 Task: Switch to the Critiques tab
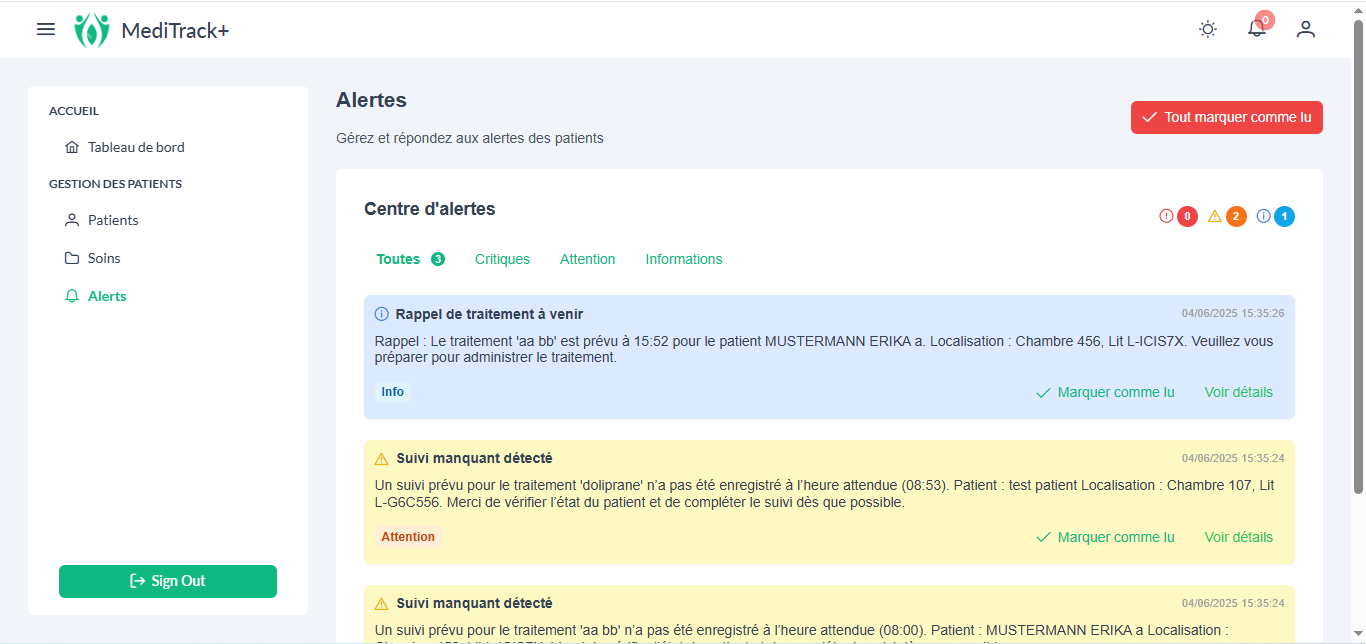coord(502,259)
